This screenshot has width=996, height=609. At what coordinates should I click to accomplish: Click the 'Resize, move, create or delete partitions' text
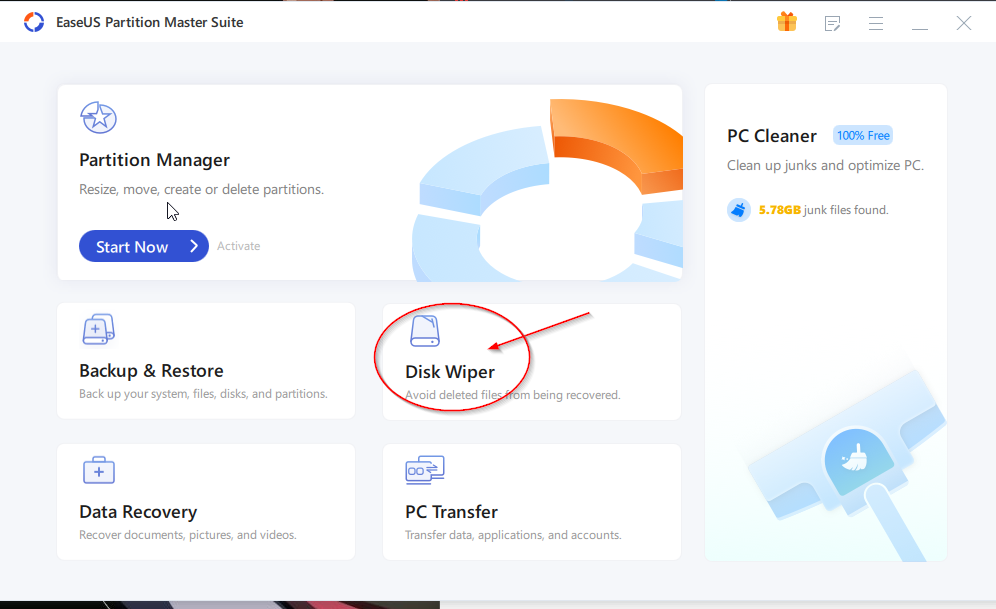pyautogui.click(x=201, y=189)
